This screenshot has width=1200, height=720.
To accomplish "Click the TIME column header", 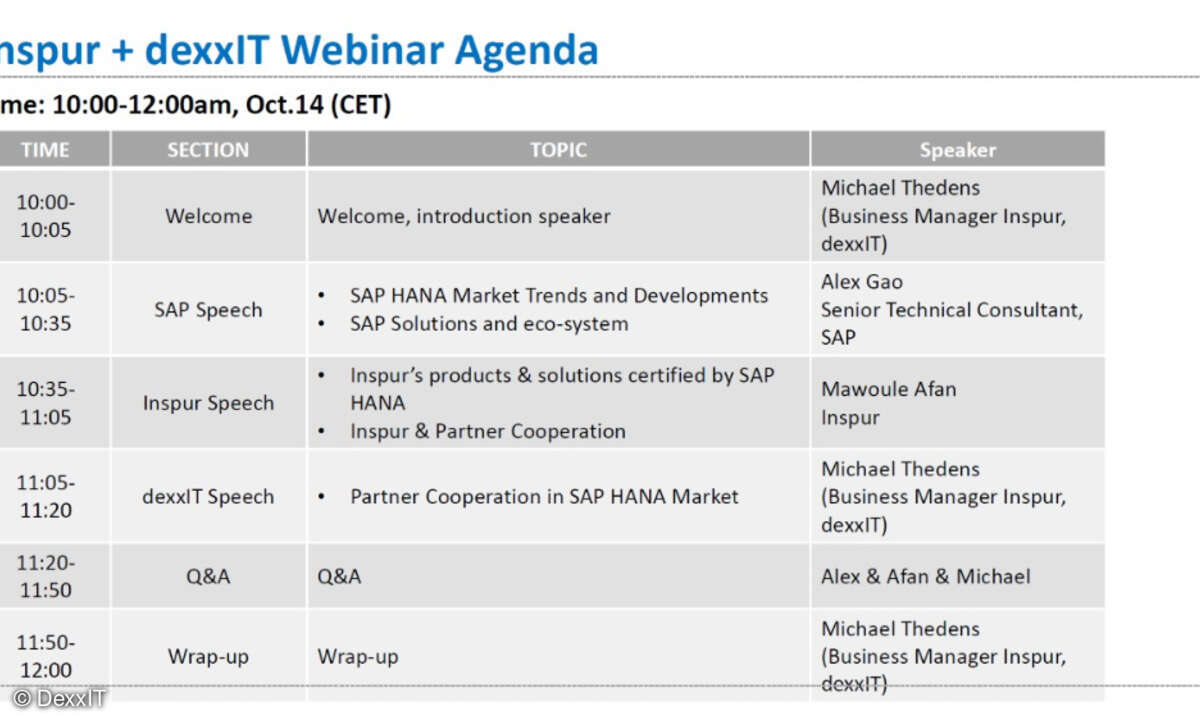I will pyautogui.click(x=54, y=149).
